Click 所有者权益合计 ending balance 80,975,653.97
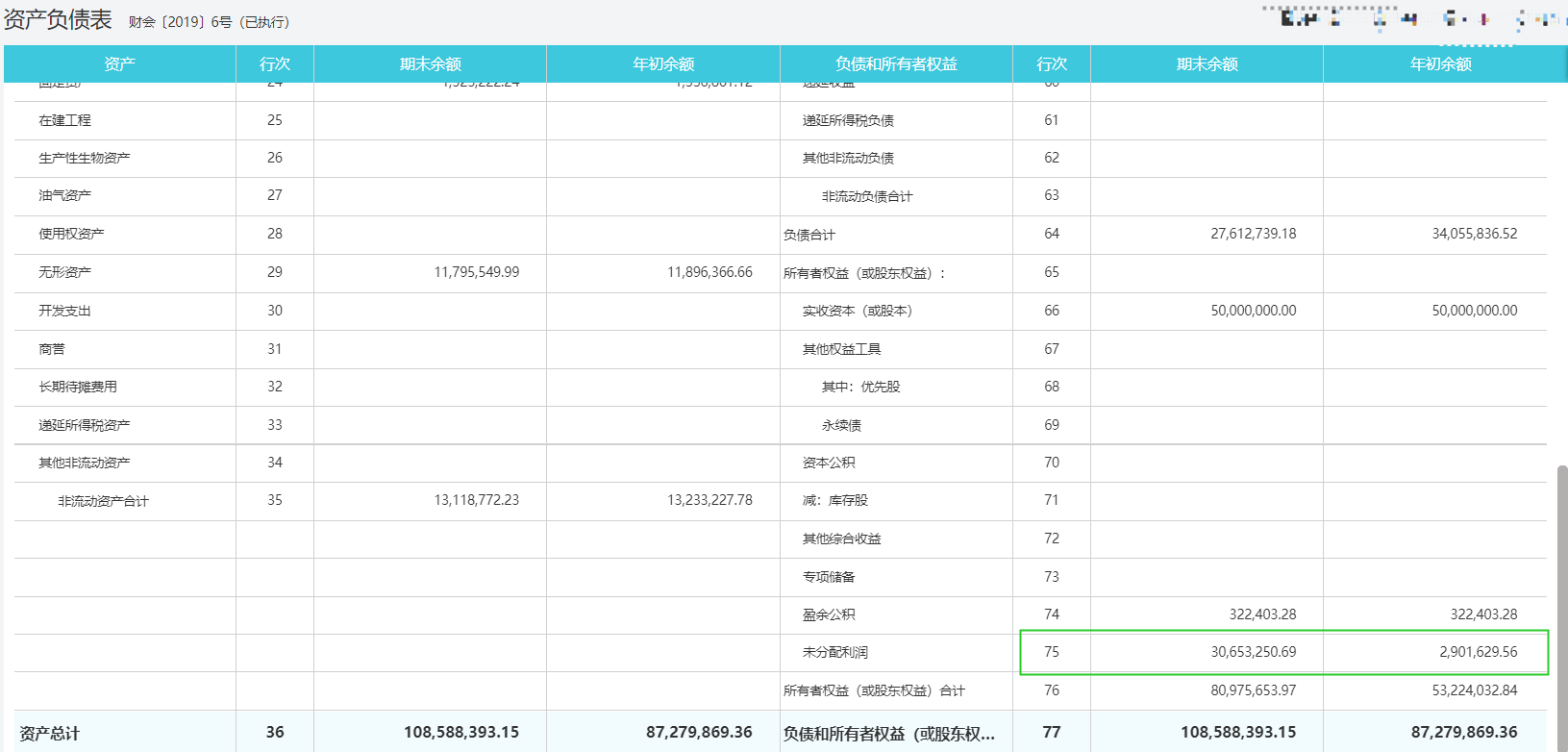The height and width of the screenshot is (752, 1568). 1253,690
